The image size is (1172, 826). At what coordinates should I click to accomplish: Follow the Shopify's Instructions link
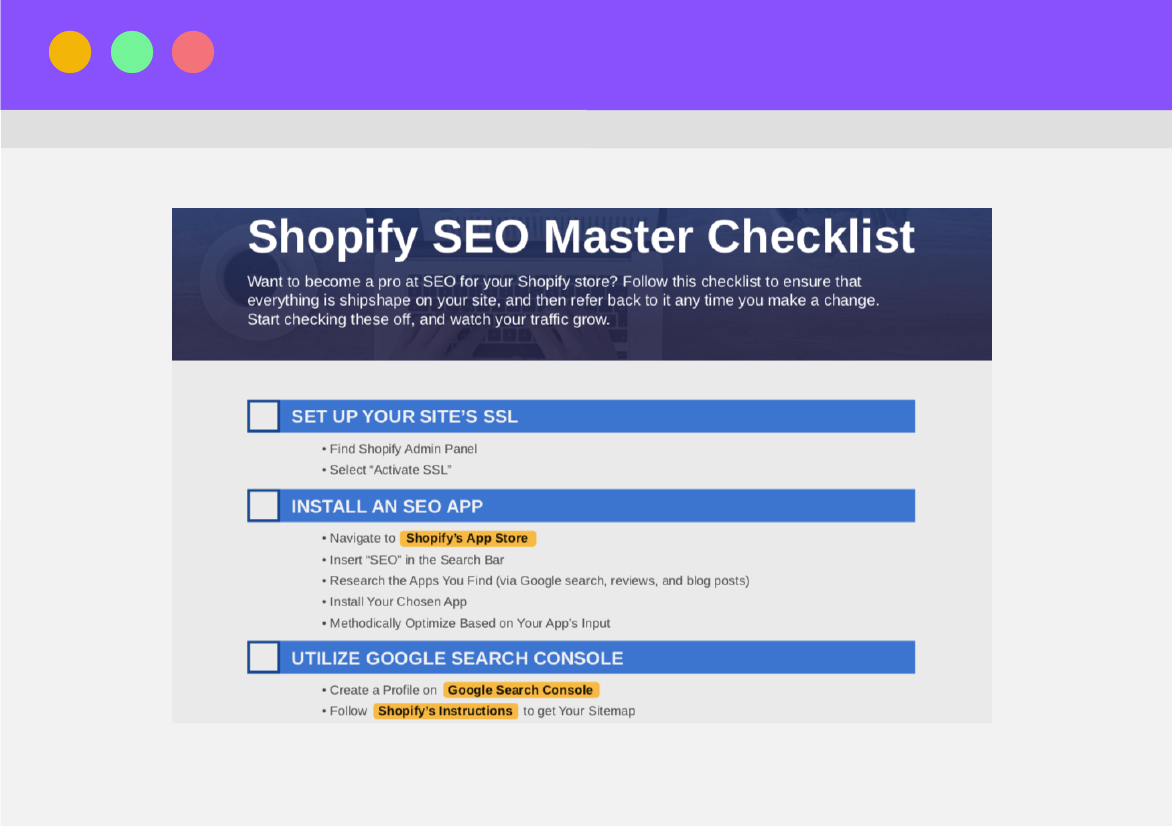445,711
